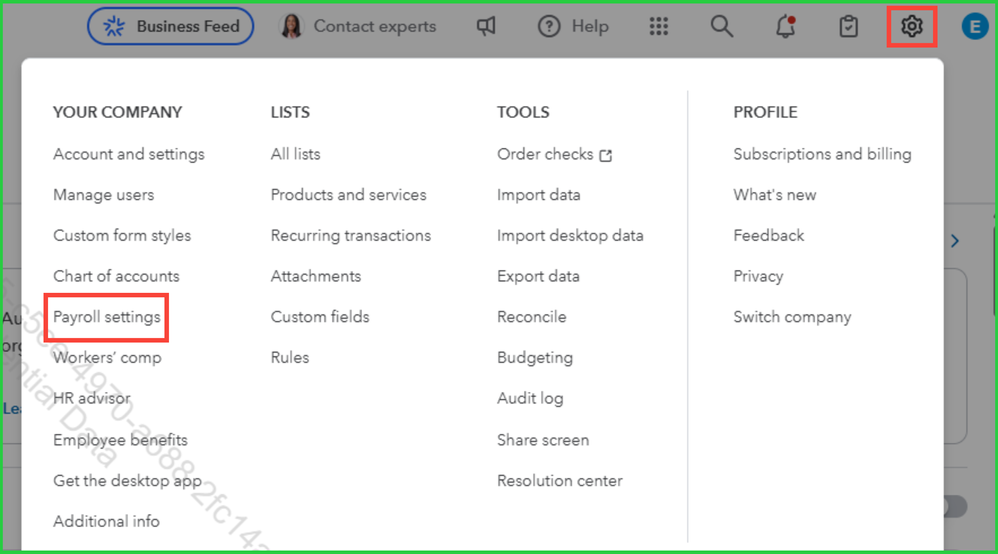Click the Business Feed button

pos(170,27)
